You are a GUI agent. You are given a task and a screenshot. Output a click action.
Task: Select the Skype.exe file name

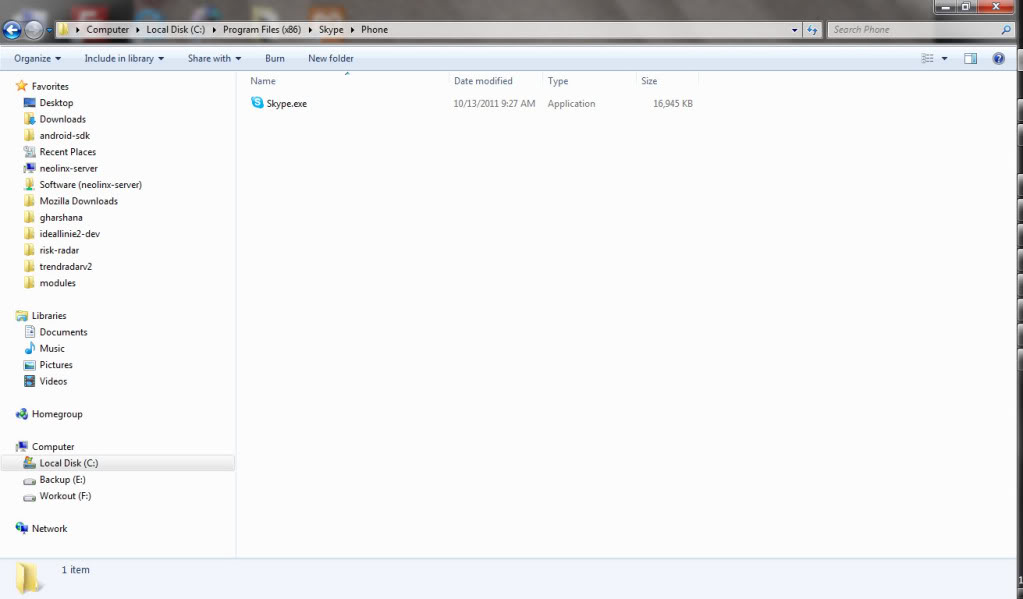coord(286,104)
